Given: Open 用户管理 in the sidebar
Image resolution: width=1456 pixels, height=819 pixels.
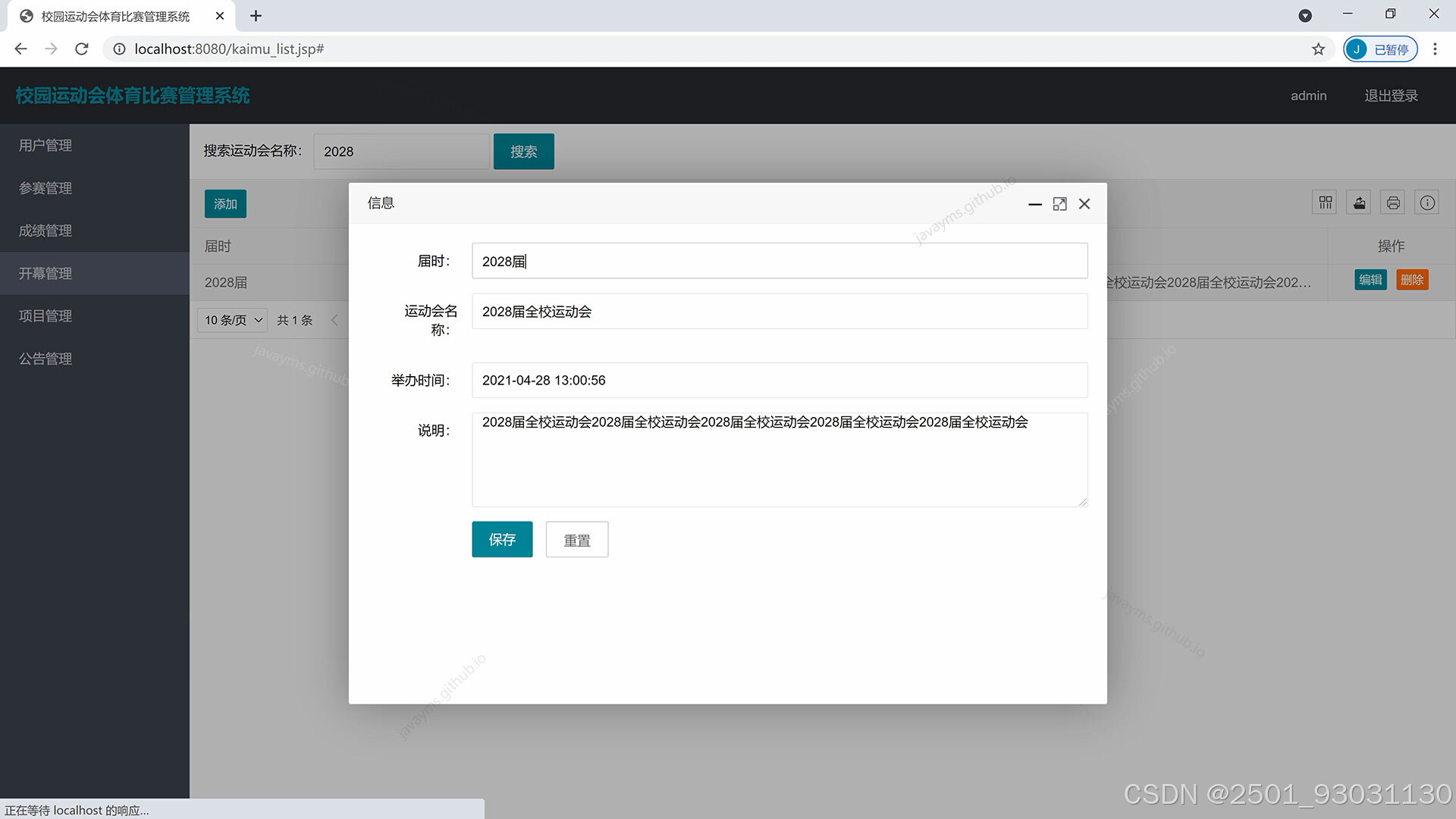Looking at the screenshot, I should pyautogui.click(x=95, y=146).
